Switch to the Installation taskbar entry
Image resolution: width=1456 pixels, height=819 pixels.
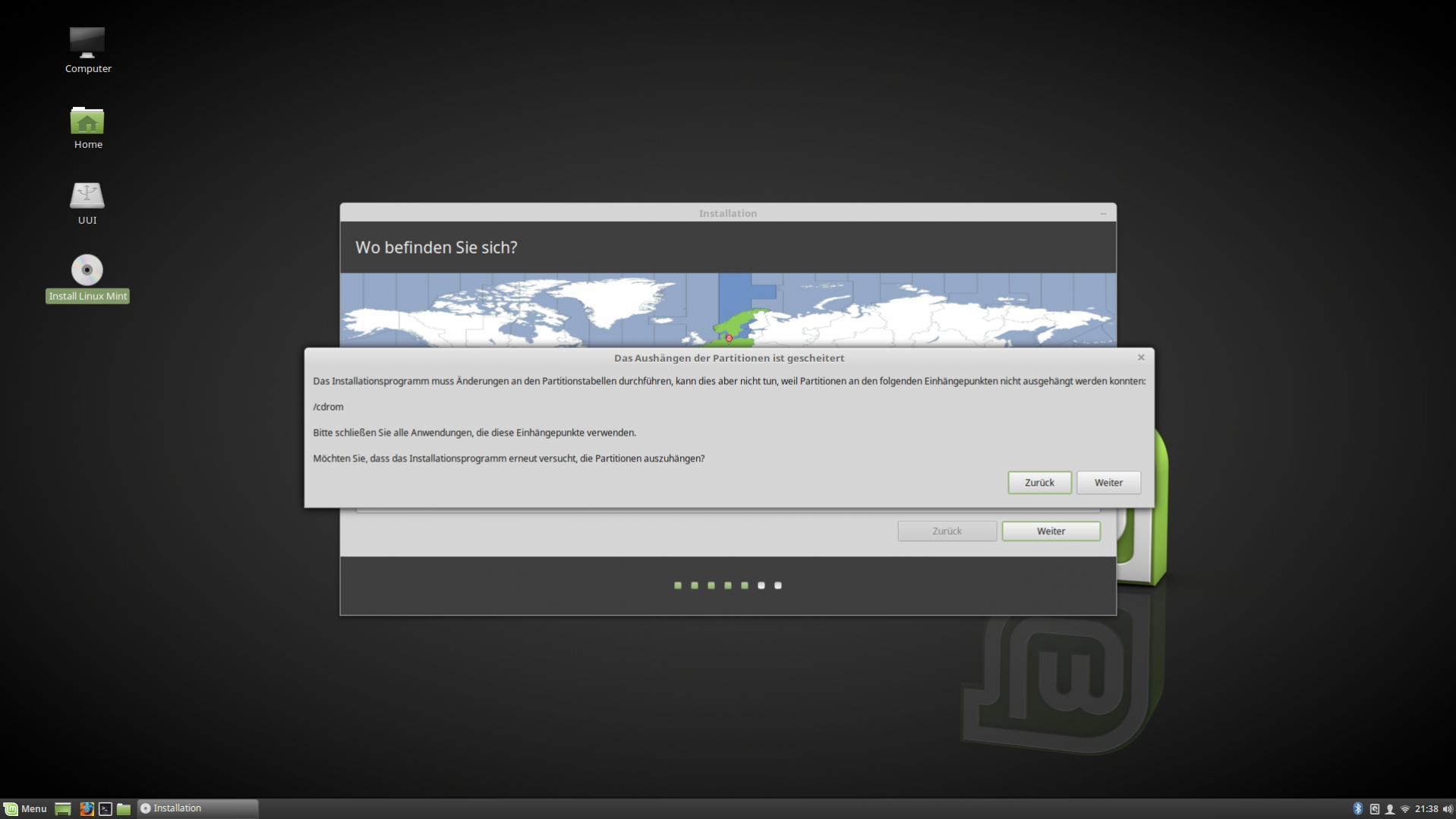click(197, 808)
